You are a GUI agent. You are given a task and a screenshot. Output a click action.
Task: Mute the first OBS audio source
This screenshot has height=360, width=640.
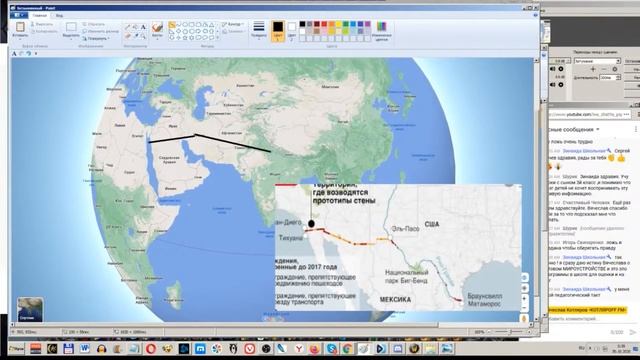pos(553,69)
